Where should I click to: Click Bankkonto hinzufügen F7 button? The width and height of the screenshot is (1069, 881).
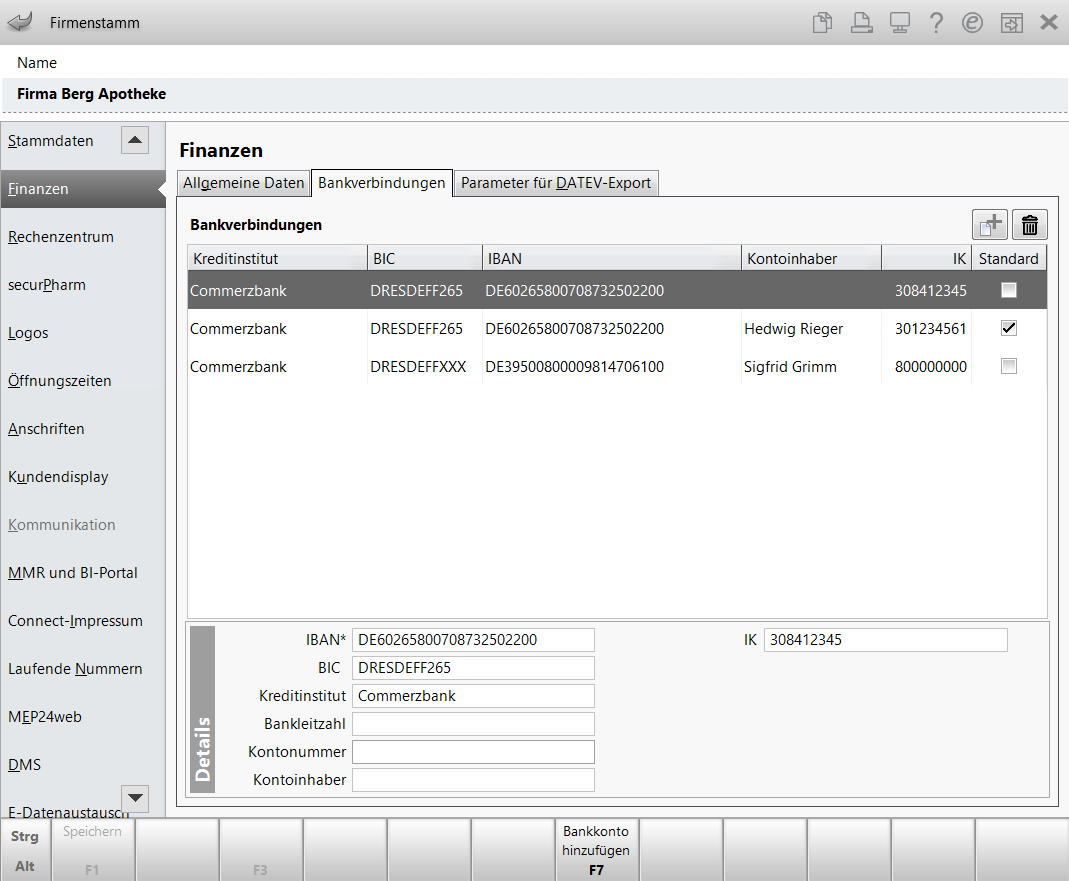597,850
